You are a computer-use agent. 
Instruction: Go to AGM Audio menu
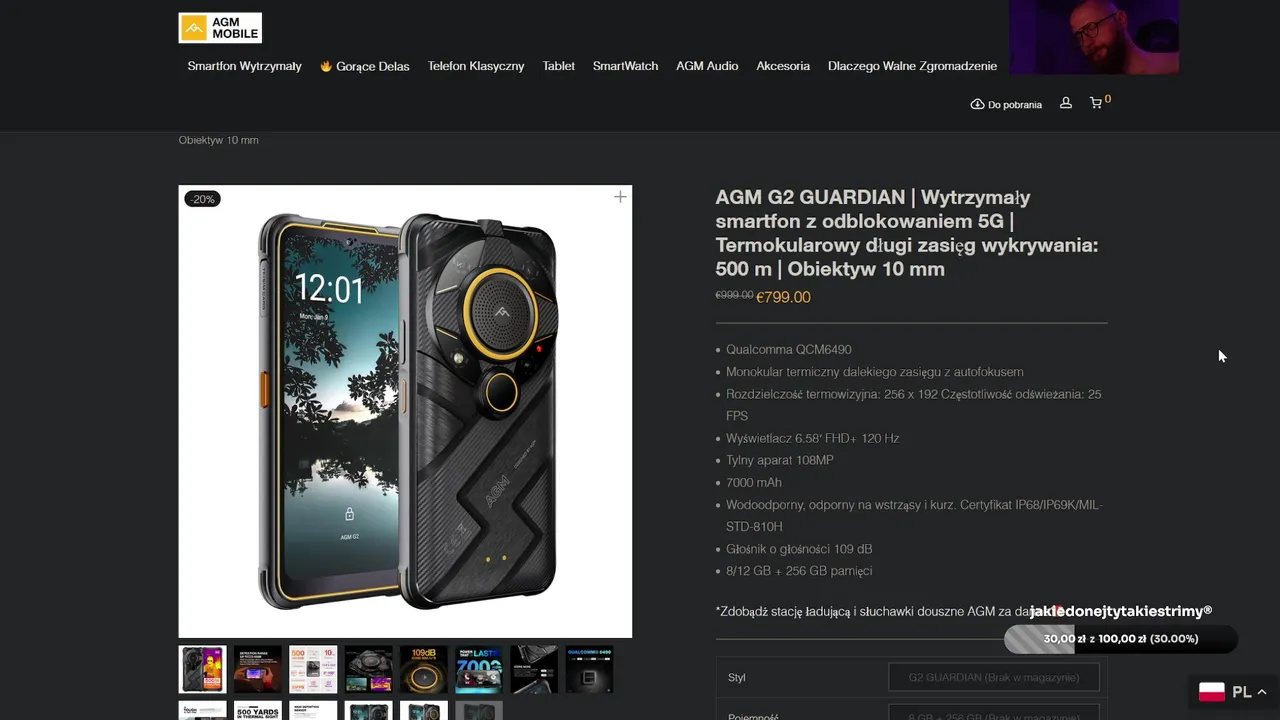707,66
